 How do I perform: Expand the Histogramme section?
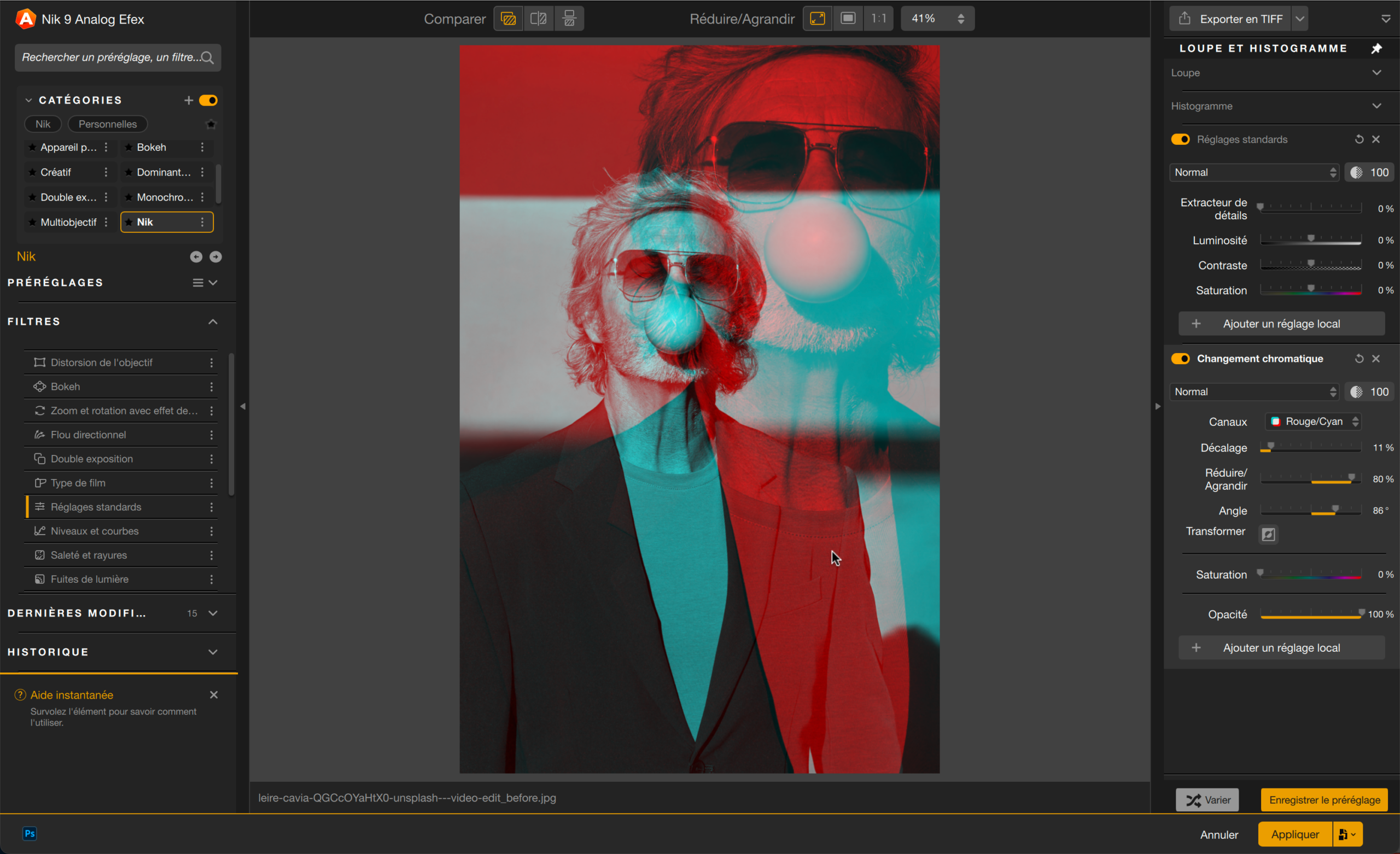(1375, 106)
